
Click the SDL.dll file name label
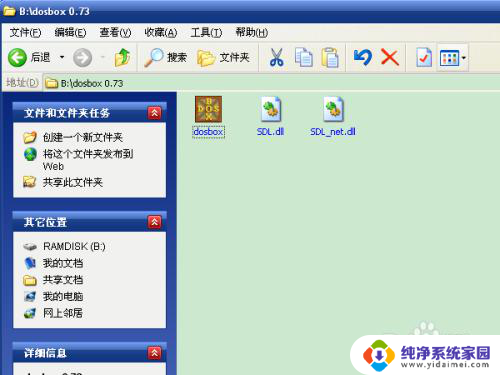[x=270, y=132]
